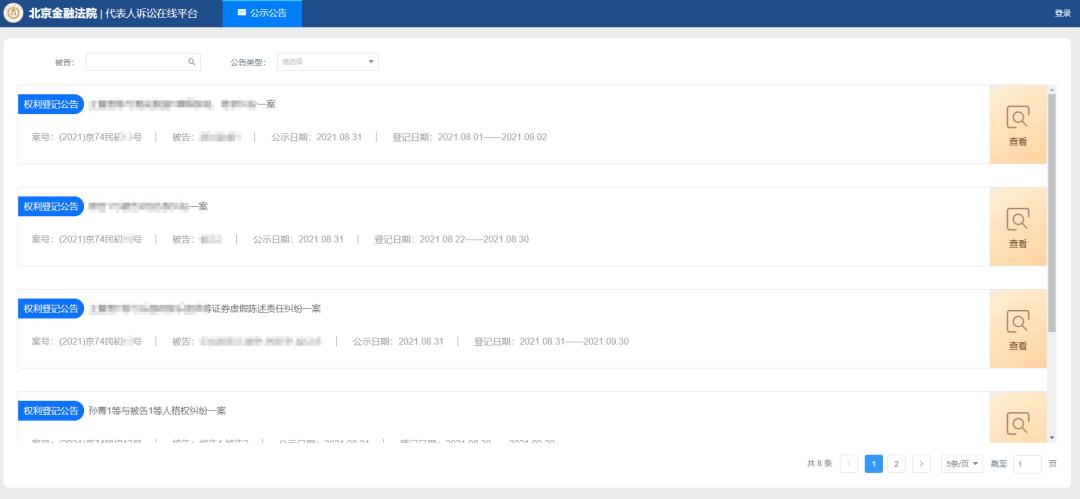Click the vertical scrollbar thumb of the list
The height and width of the screenshot is (499, 1080).
tap(1051, 210)
